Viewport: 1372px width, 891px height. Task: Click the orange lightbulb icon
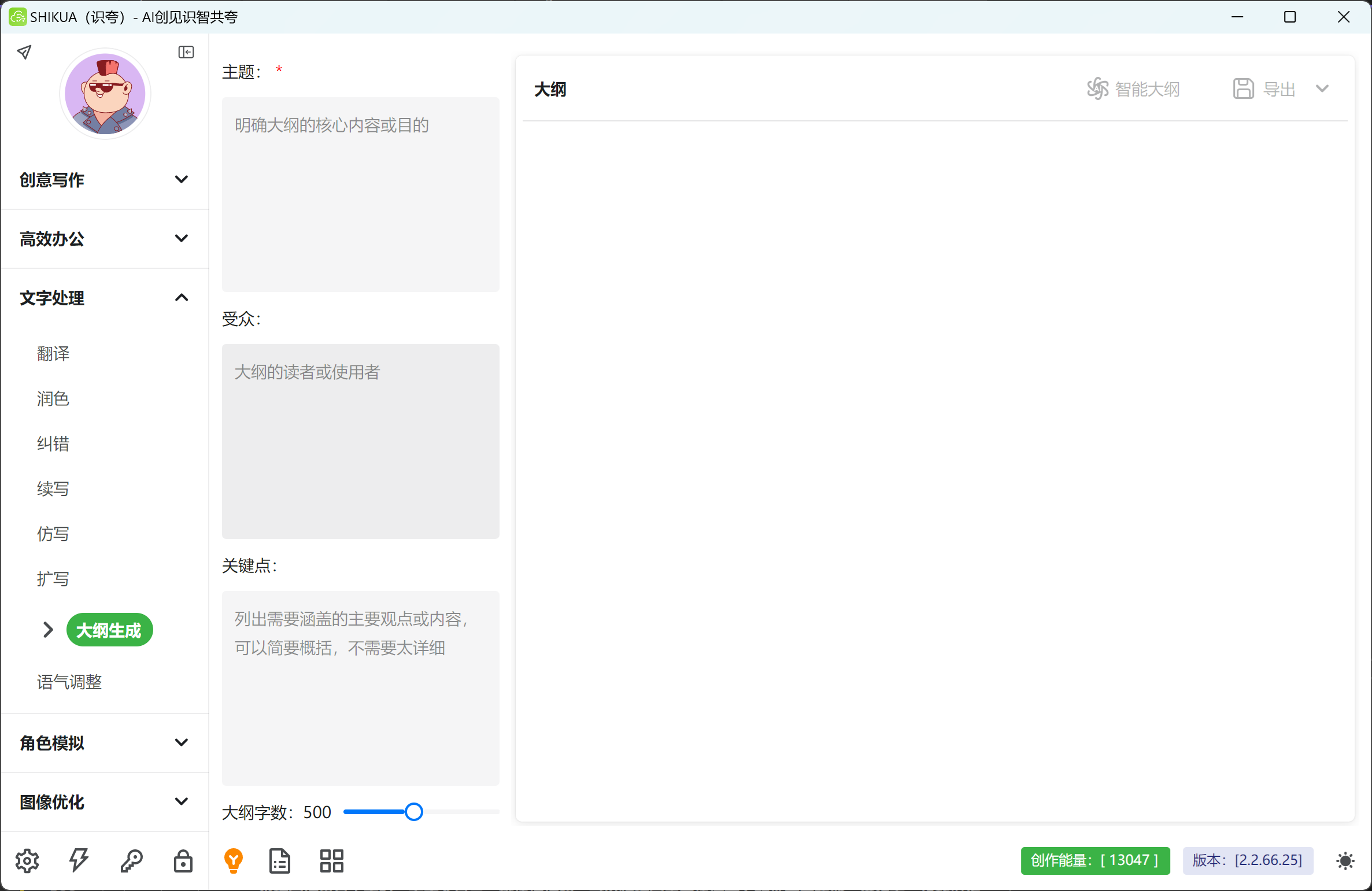tap(234, 861)
